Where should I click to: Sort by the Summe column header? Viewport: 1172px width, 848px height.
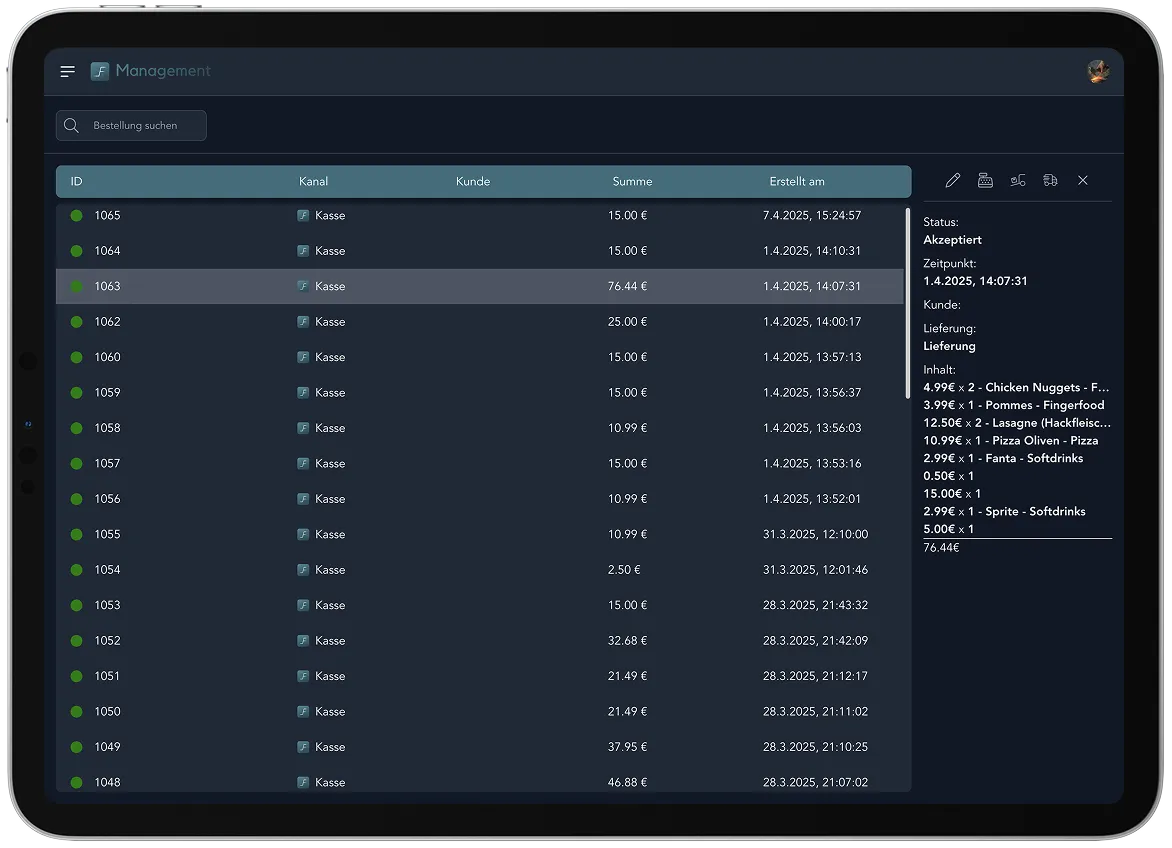pos(632,182)
